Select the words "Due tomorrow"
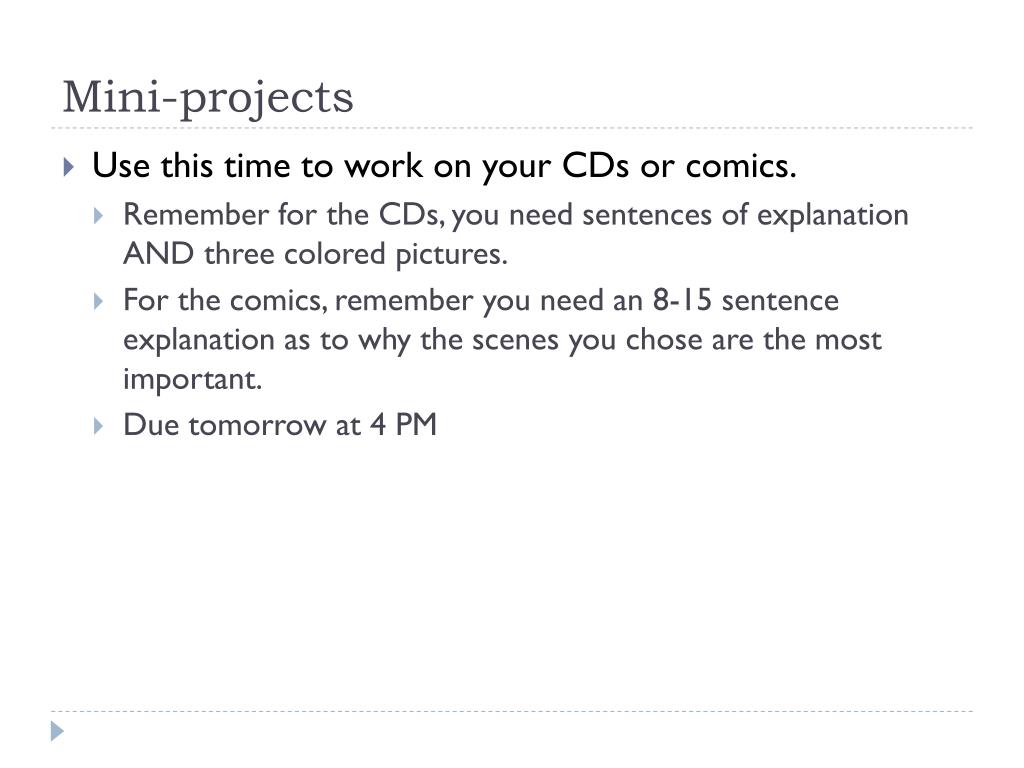 tap(225, 425)
